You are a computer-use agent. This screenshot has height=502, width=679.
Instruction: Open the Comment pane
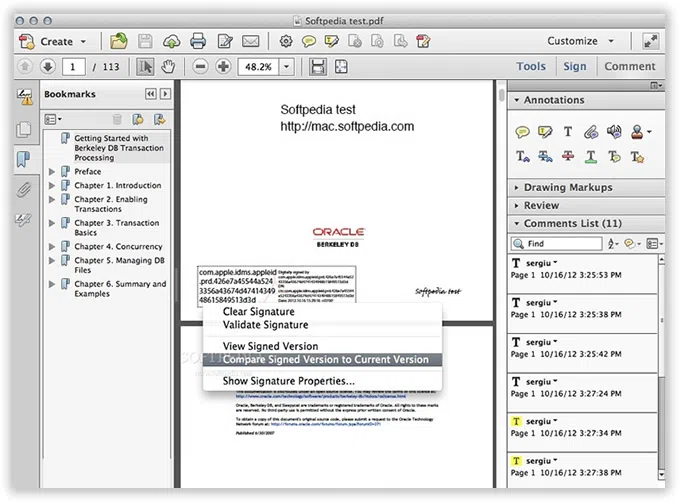[630, 66]
